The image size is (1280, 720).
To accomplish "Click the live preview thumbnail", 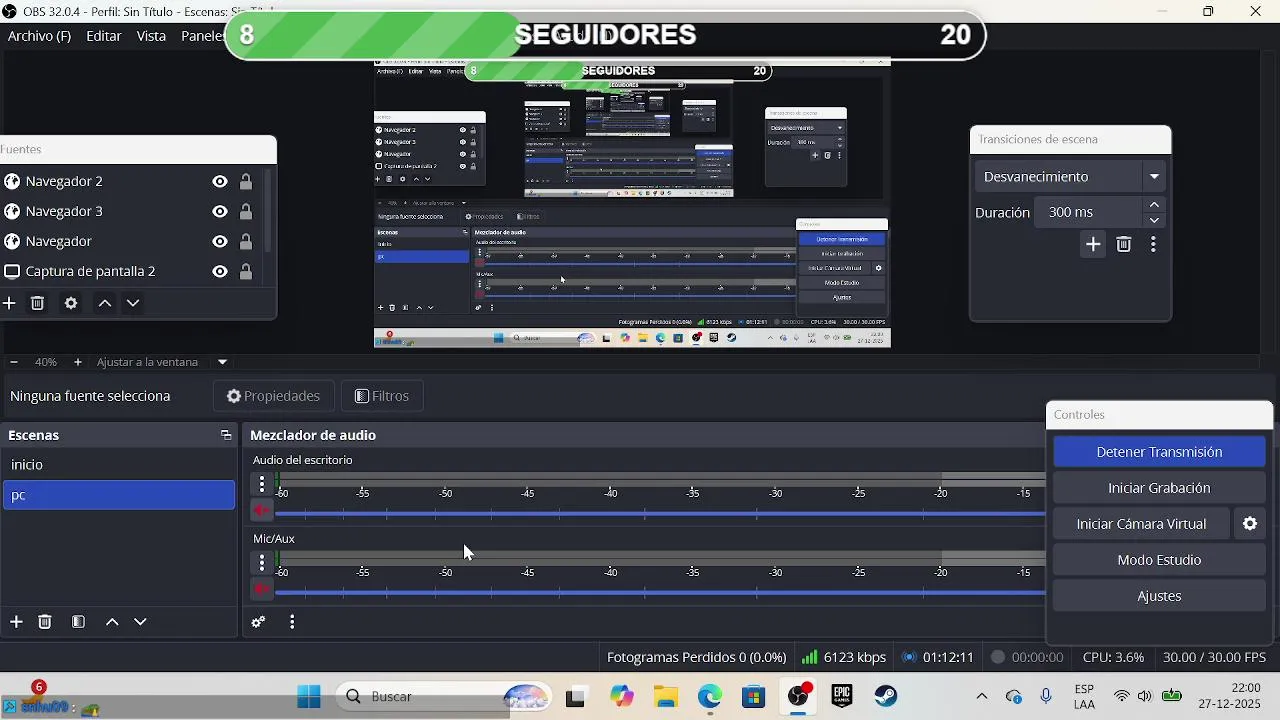I will (632, 203).
